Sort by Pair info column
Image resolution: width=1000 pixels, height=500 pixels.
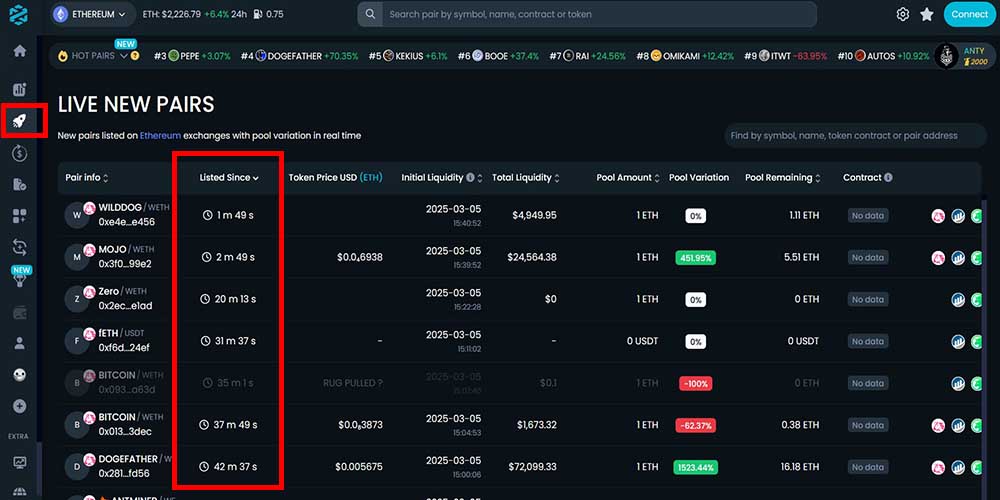coord(87,178)
